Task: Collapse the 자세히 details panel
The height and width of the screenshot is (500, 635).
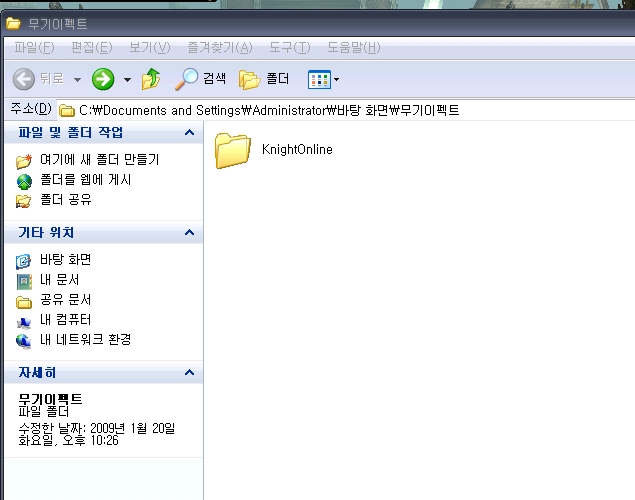Action: 189,372
